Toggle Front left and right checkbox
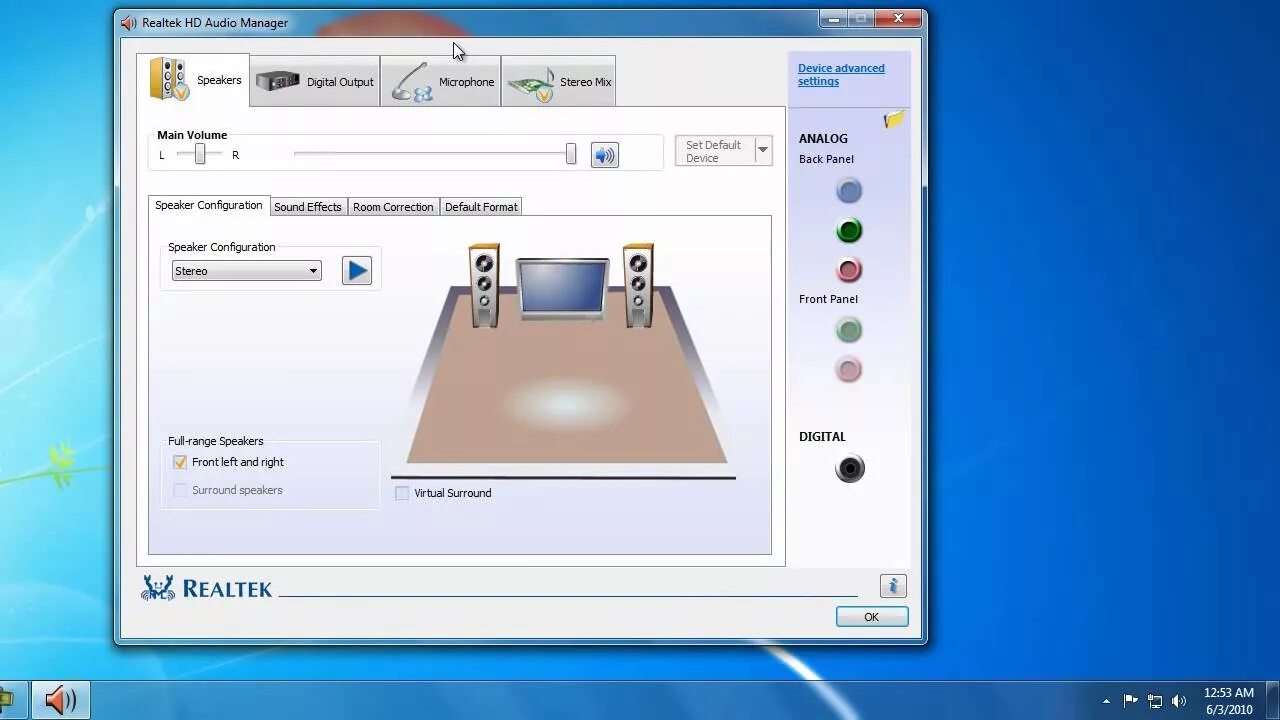 point(180,462)
